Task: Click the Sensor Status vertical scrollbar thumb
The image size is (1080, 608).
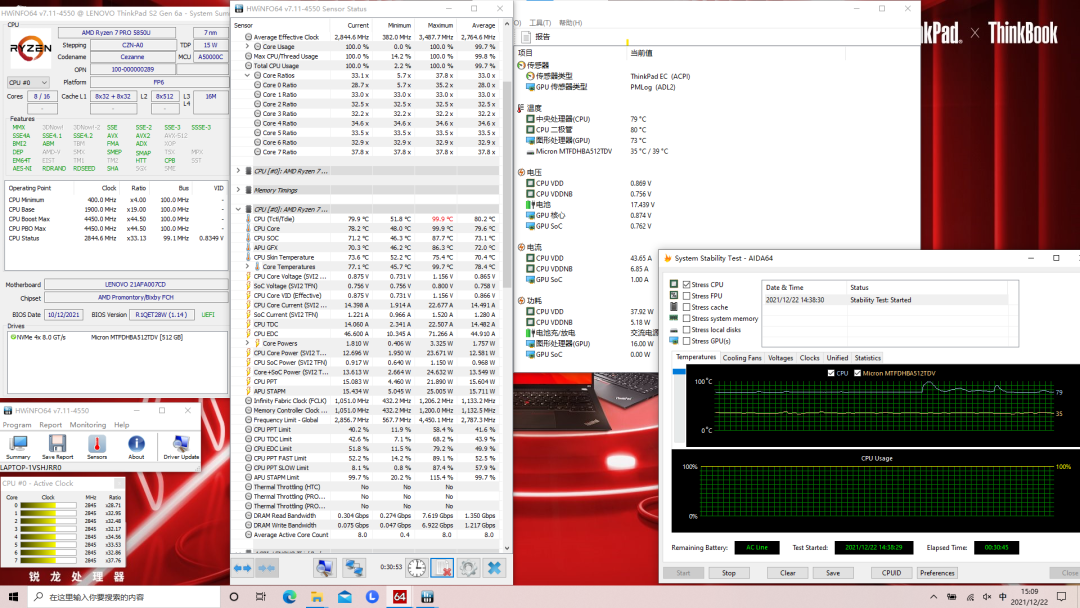Action: [x=508, y=186]
